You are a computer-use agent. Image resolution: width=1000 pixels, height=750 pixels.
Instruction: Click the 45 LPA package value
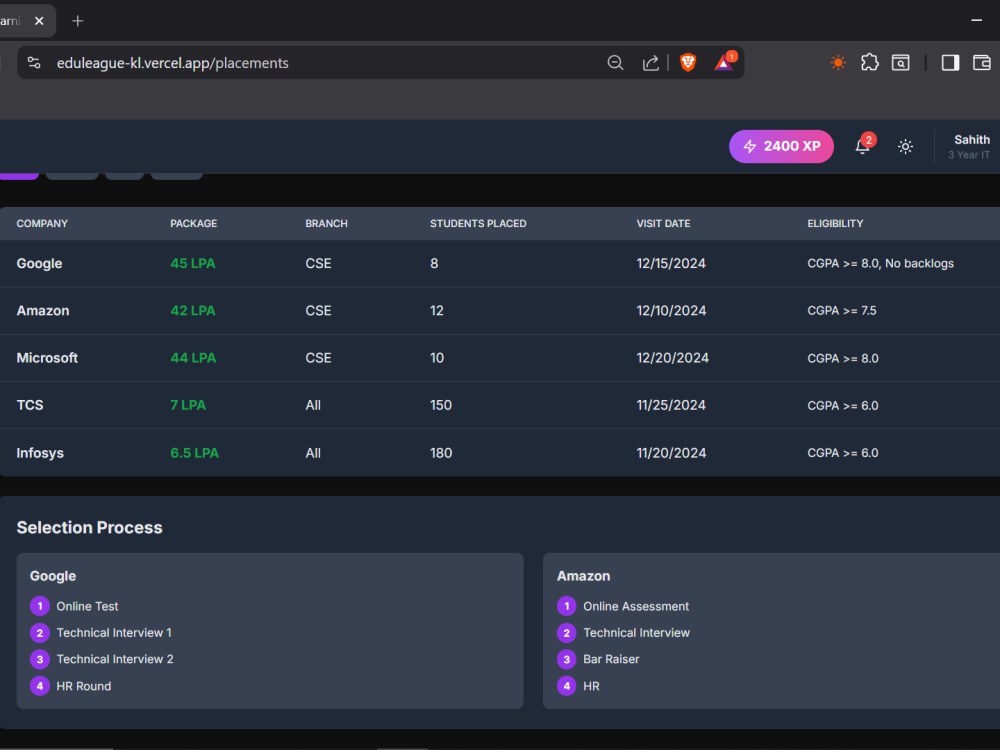[193, 263]
